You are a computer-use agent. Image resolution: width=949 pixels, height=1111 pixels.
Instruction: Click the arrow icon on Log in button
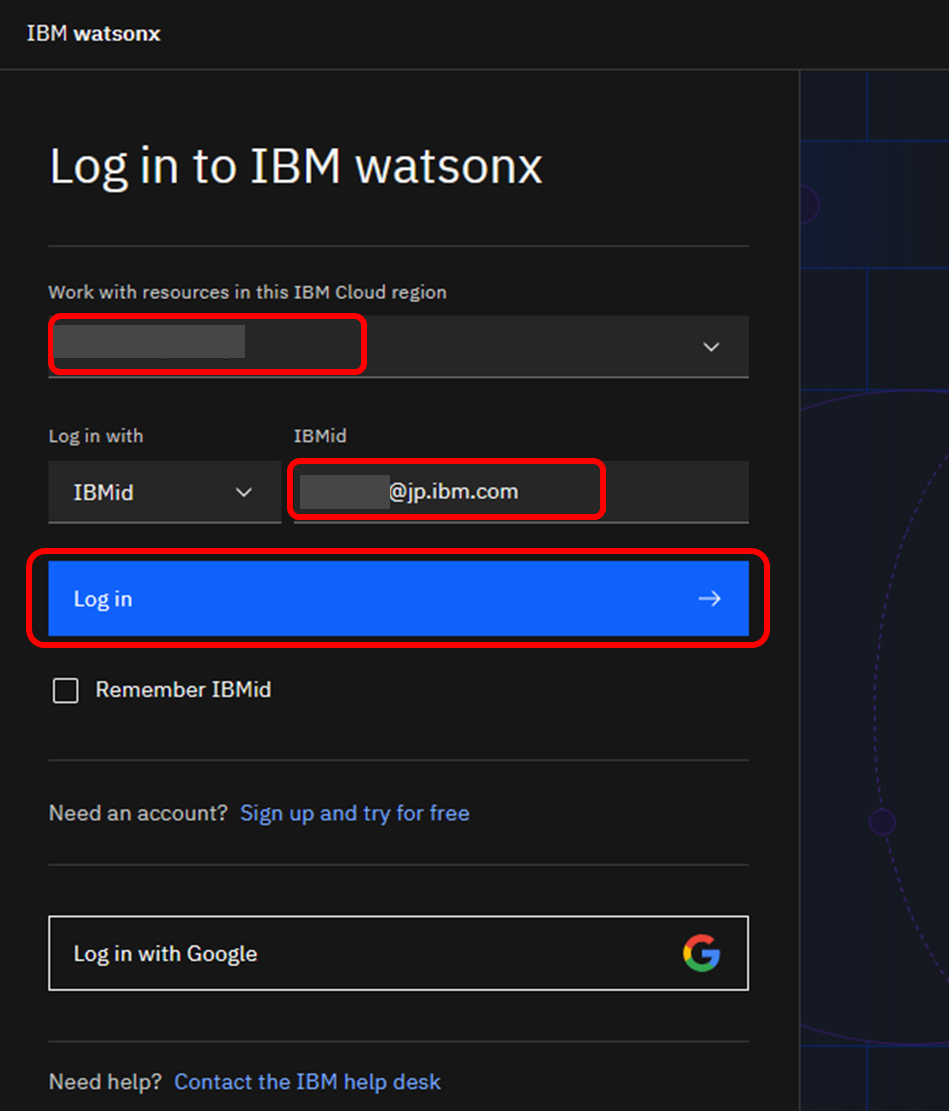[x=709, y=599]
